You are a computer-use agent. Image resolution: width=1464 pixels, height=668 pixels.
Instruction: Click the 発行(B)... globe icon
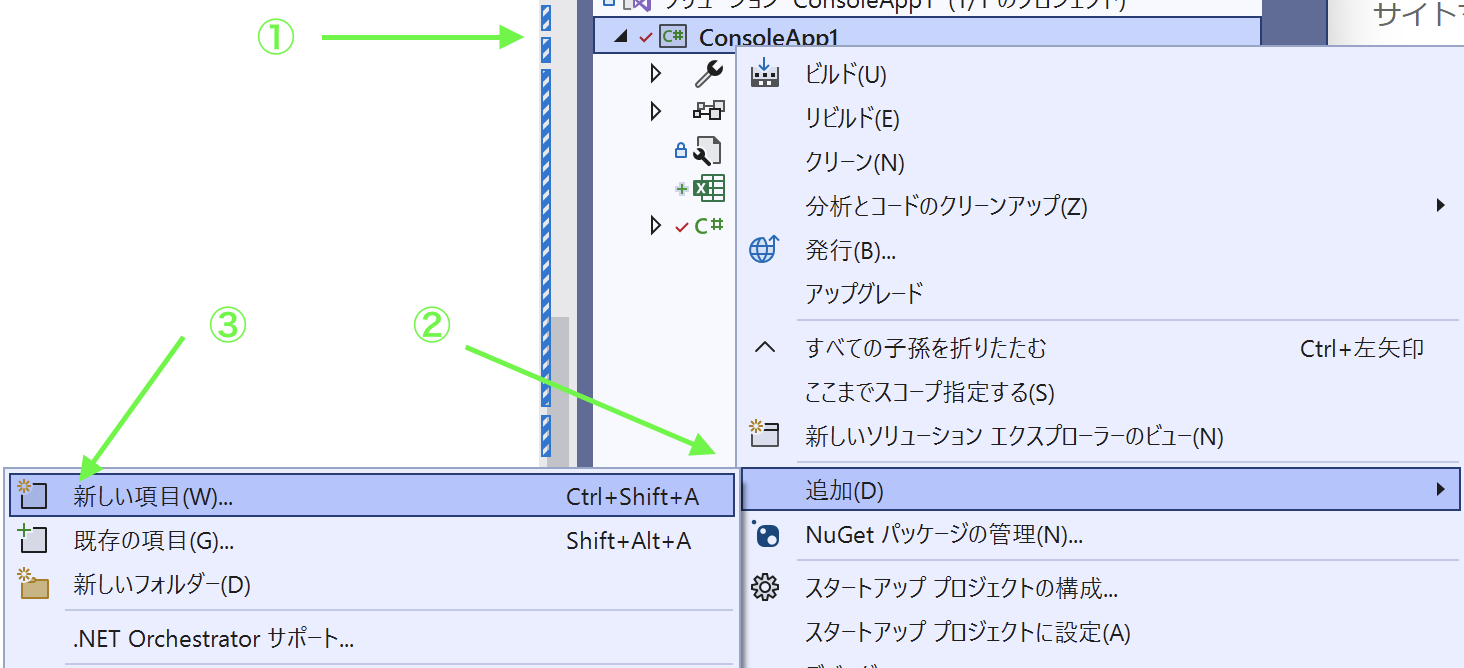coord(764,250)
